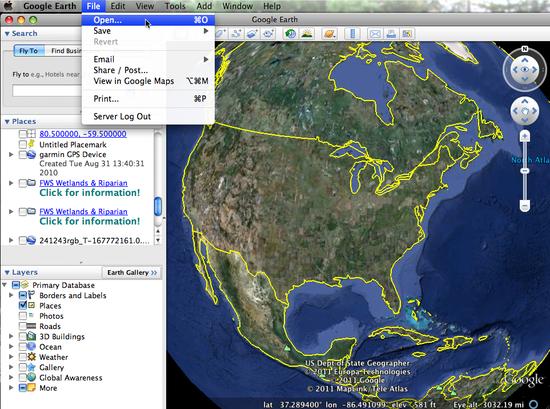Click the email envelope toolbar icon

click(375, 34)
